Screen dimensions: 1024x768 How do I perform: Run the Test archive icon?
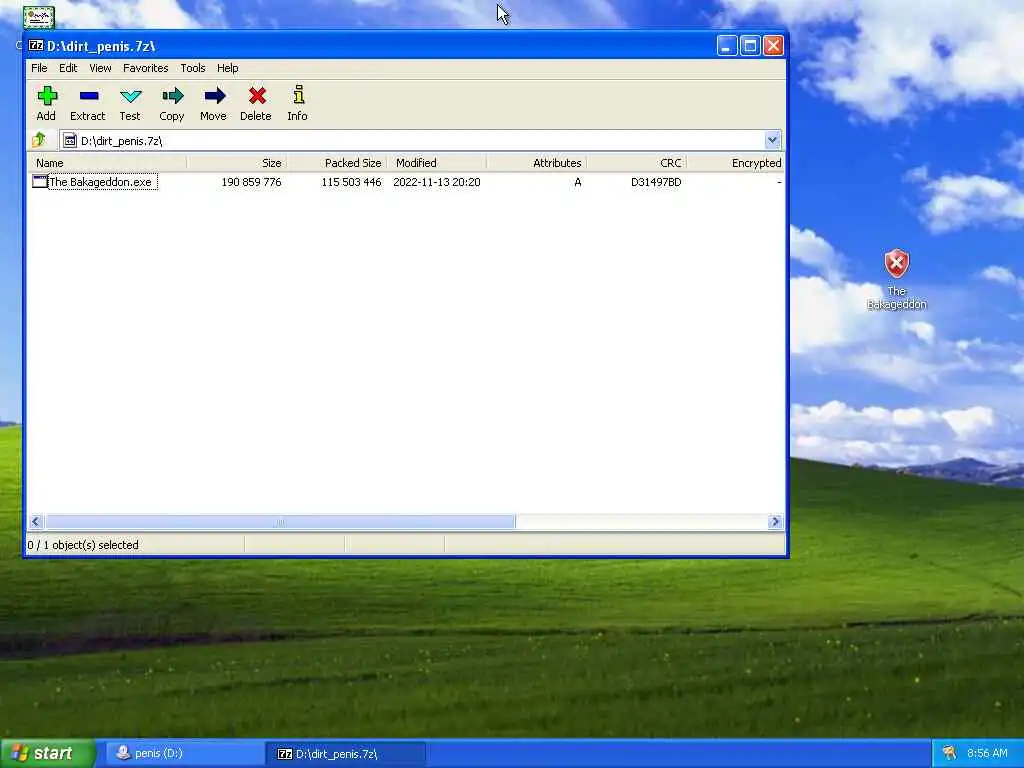click(x=131, y=97)
